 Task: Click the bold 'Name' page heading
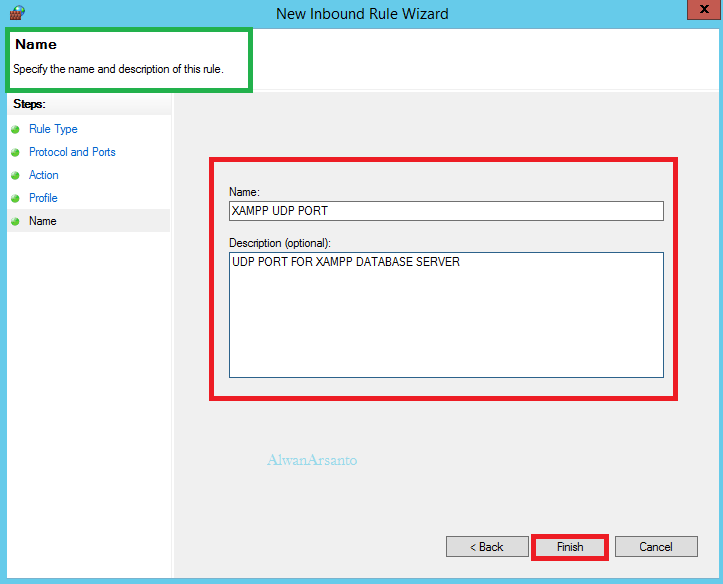tap(36, 44)
